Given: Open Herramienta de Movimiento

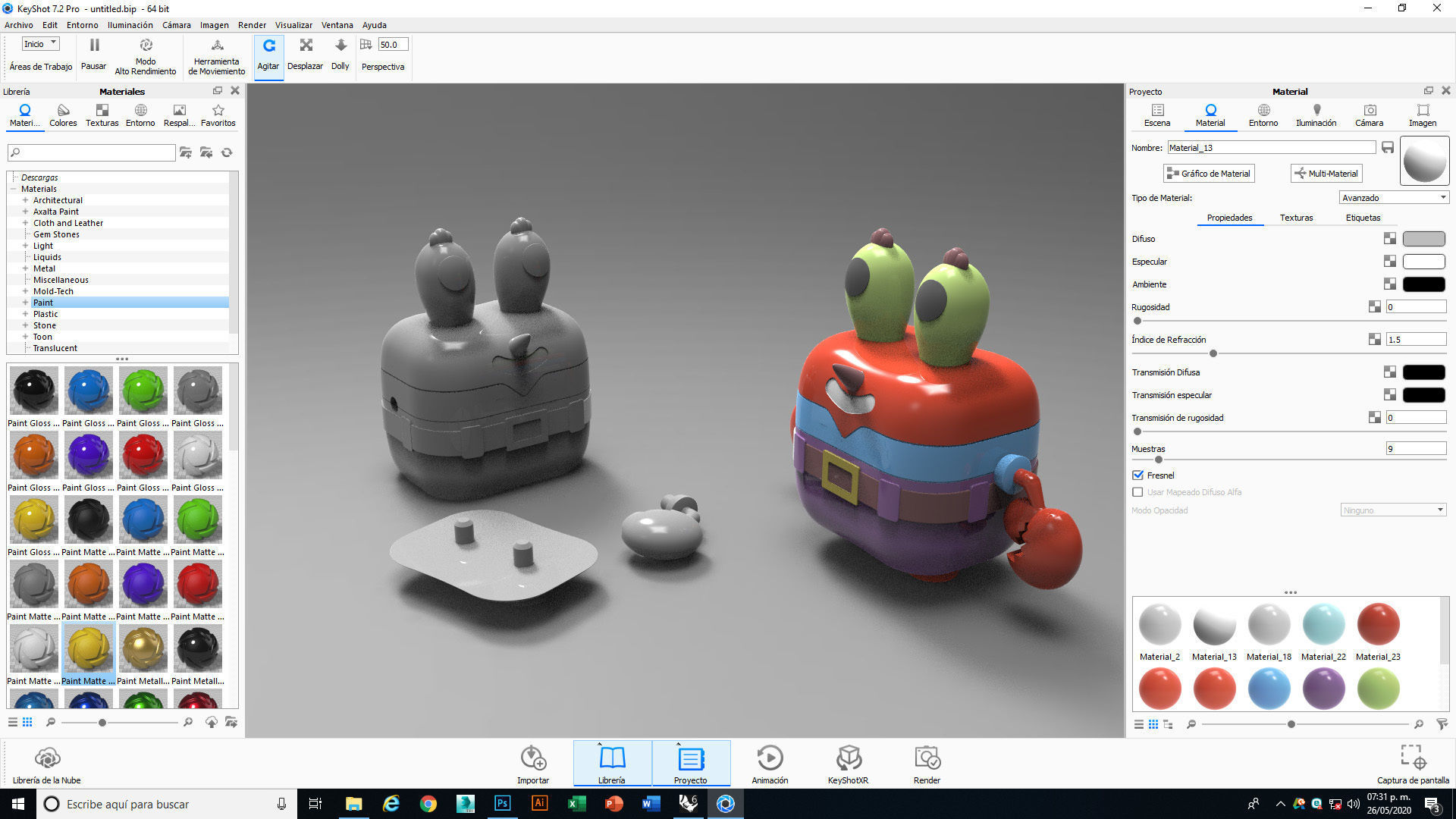Looking at the screenshot, I should (x=217, y=56).
